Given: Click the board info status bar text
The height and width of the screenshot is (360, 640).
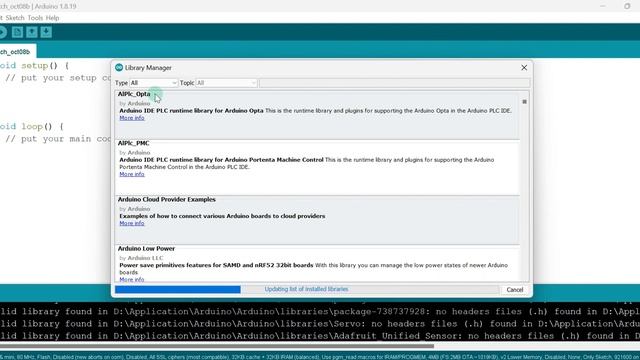Looking at the screenshot, I should [x=320, y=357].
